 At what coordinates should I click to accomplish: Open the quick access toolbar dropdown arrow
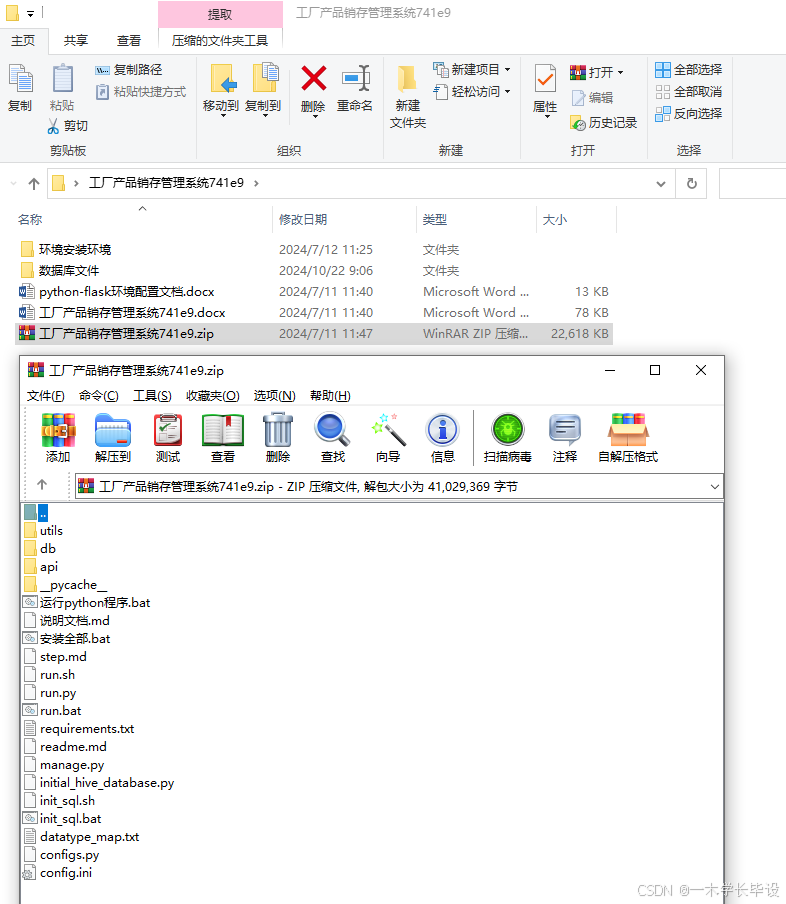[30, 13]
